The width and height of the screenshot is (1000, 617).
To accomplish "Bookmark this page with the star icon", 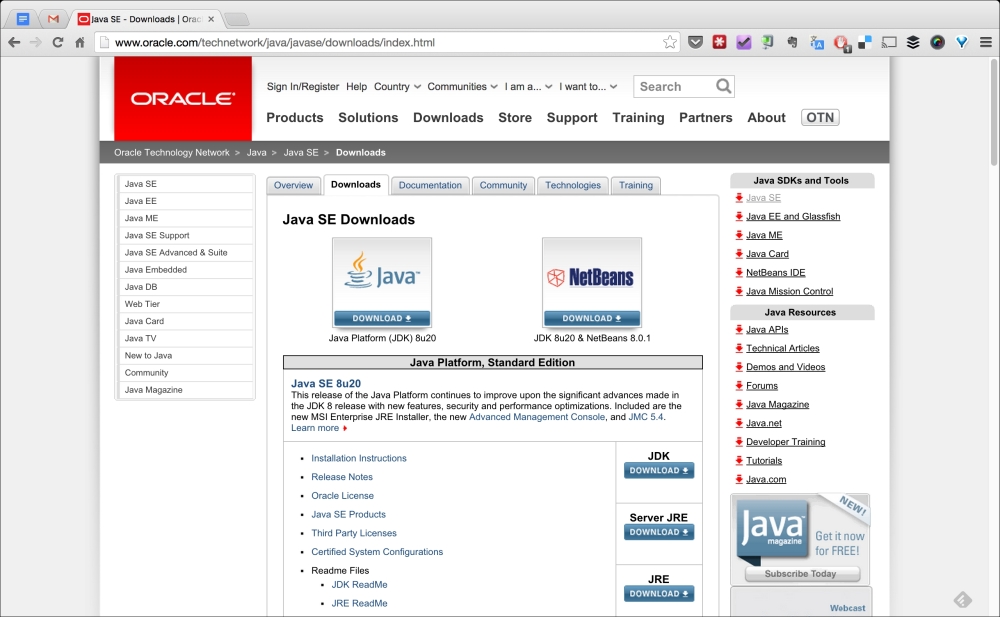I will point(670,43).
